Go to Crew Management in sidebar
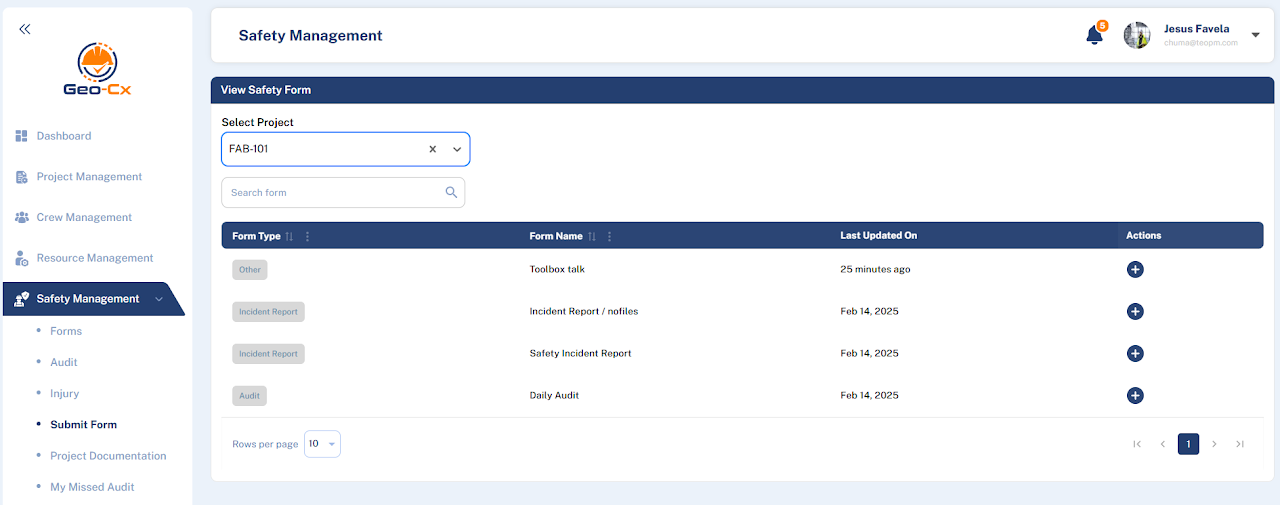This screenshot has width=1280, height=505. coord(84,217)
